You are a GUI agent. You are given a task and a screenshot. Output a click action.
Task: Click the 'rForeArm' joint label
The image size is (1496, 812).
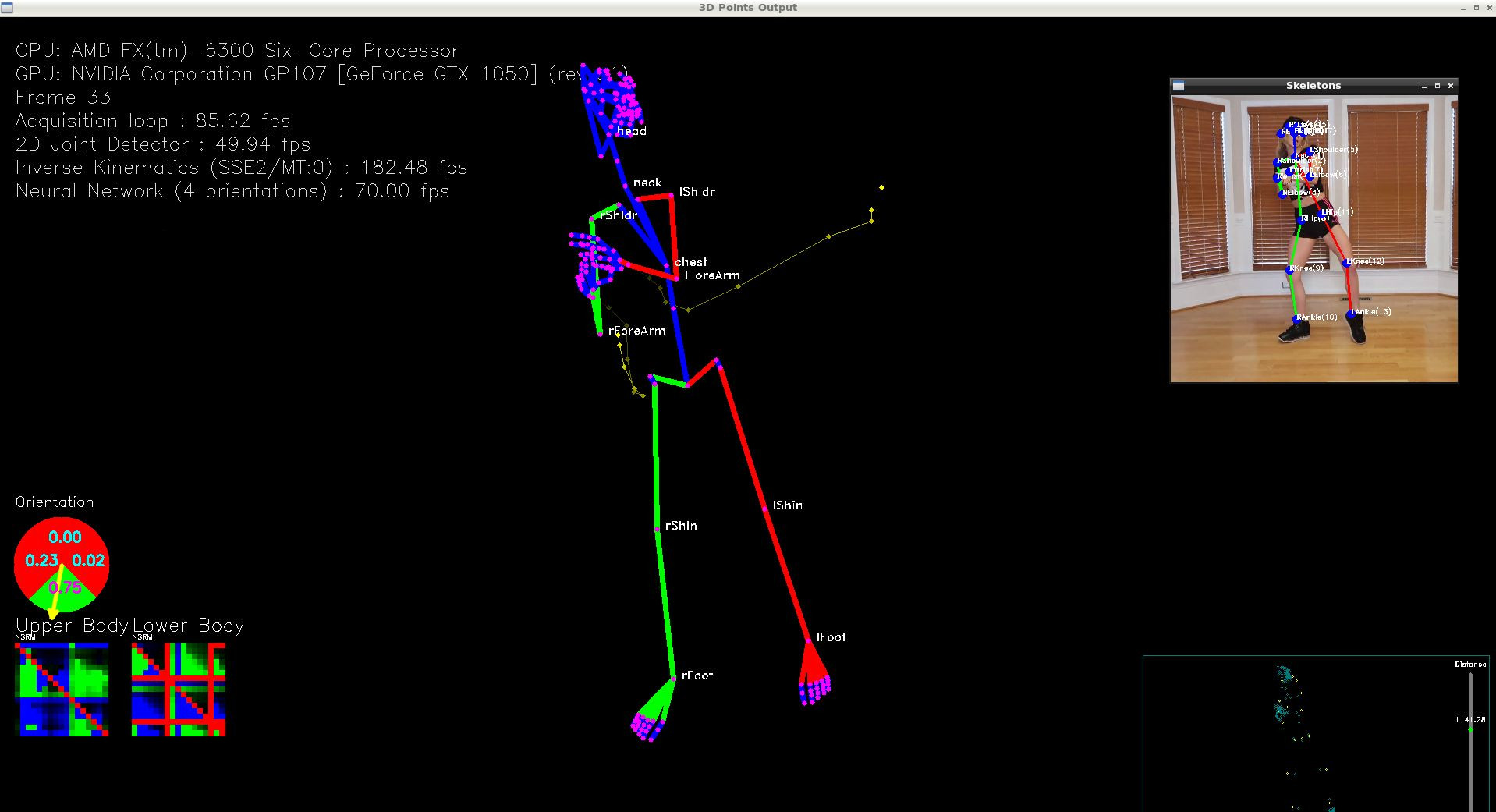point(637,331)
